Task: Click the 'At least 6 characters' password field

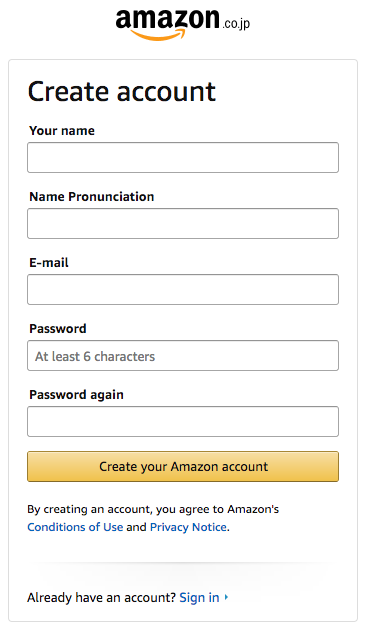Action: coord(183,355)
